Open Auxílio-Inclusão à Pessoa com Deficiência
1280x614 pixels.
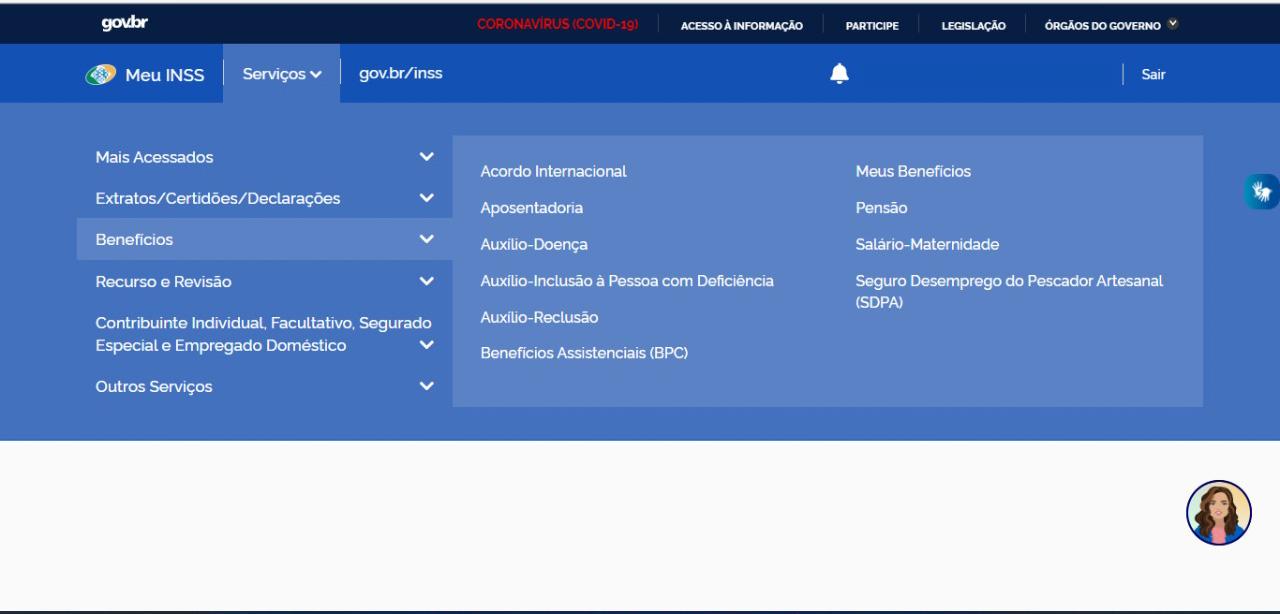pos(627,281)
